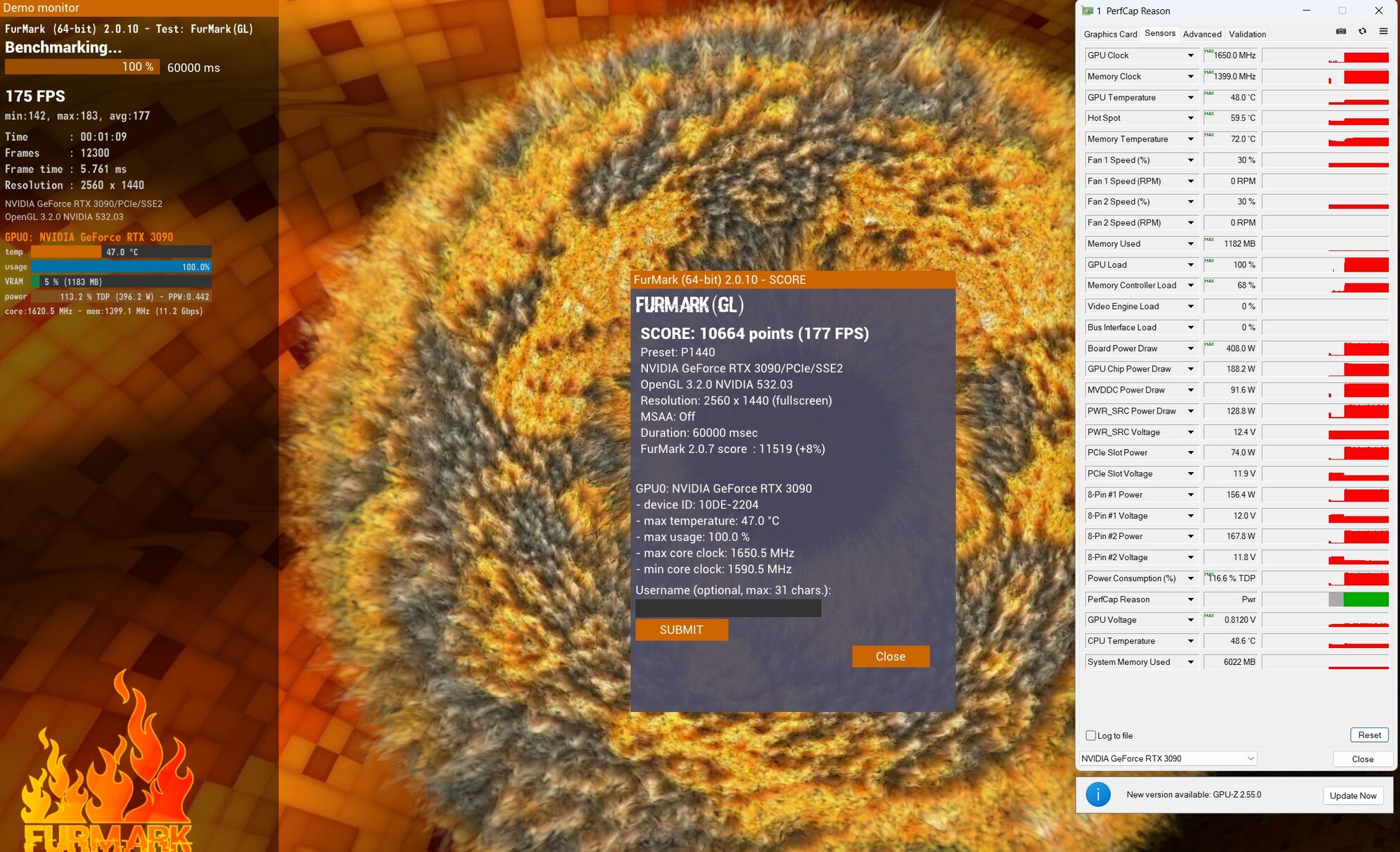Click the GPU Voltage 0.8120 V value
Viewport: 1400px width, 852px height.
(x=1230, y=620)
